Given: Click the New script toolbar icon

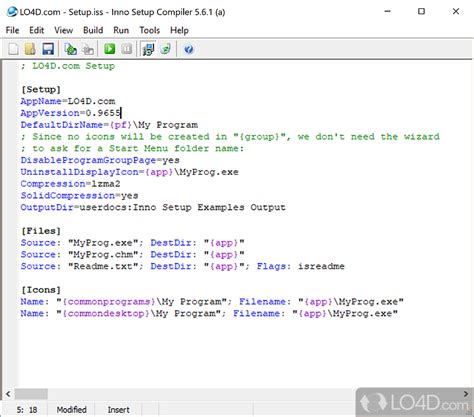Looking at the screenshot, I should [13, 49].
